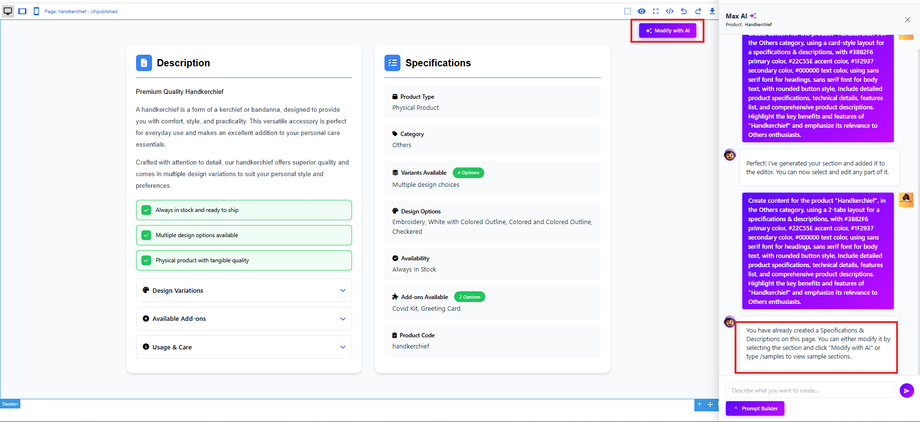The height and width of the screenshot is (422, 920).
Task: Click 'Multiple design options available' checkmark
Action: click(146, 235)
